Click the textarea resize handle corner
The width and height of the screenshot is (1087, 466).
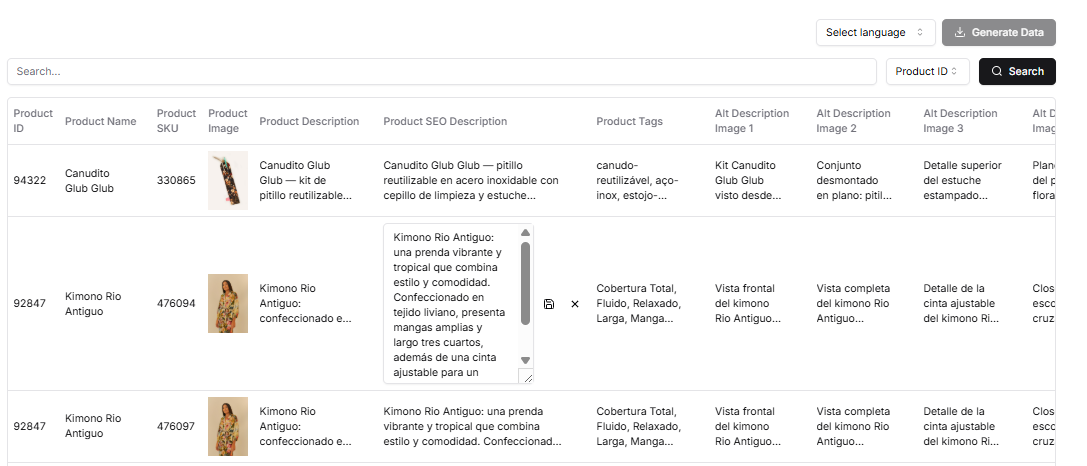coord(526,376)
